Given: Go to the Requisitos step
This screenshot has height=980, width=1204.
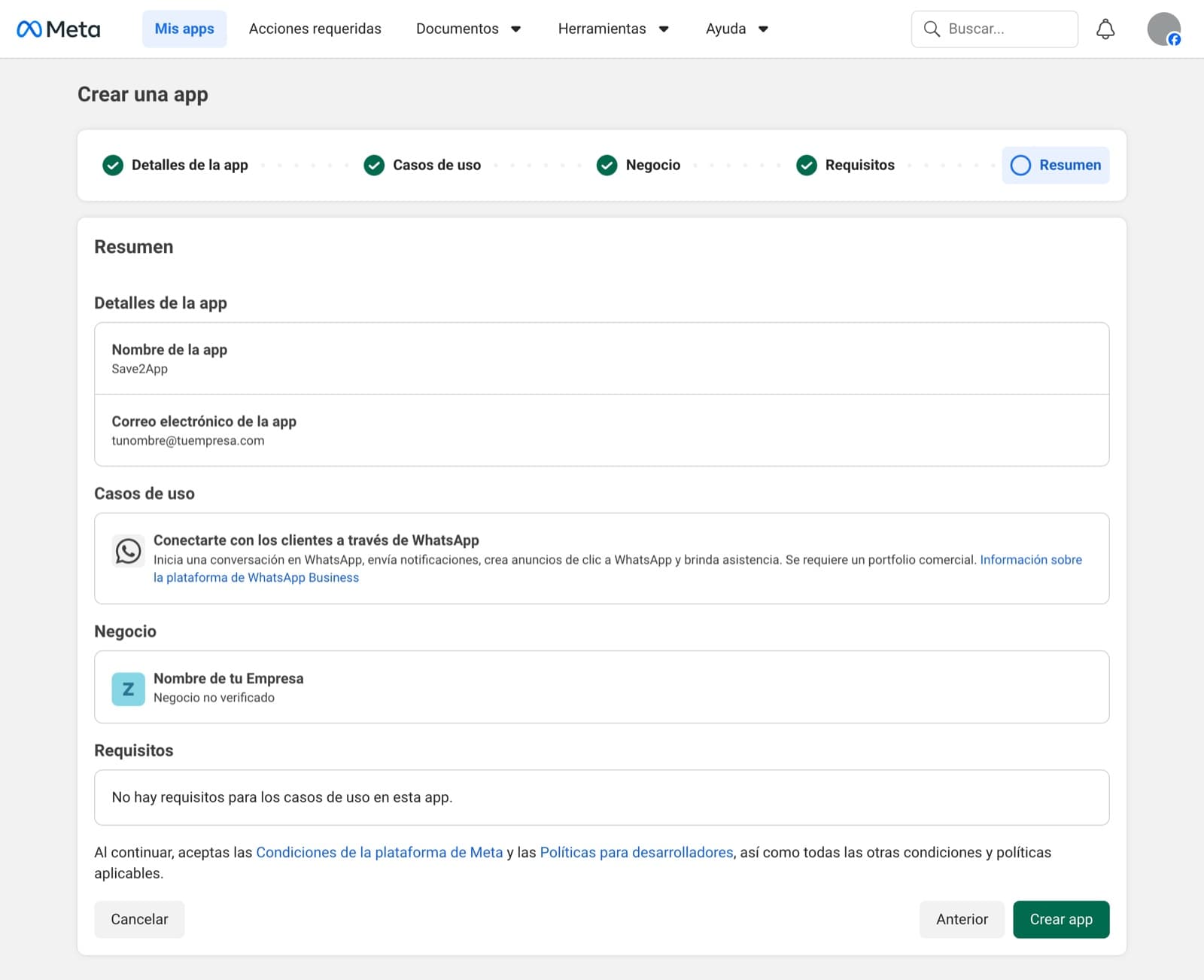Looking at the screenshot, I should (x=846, y=165).
